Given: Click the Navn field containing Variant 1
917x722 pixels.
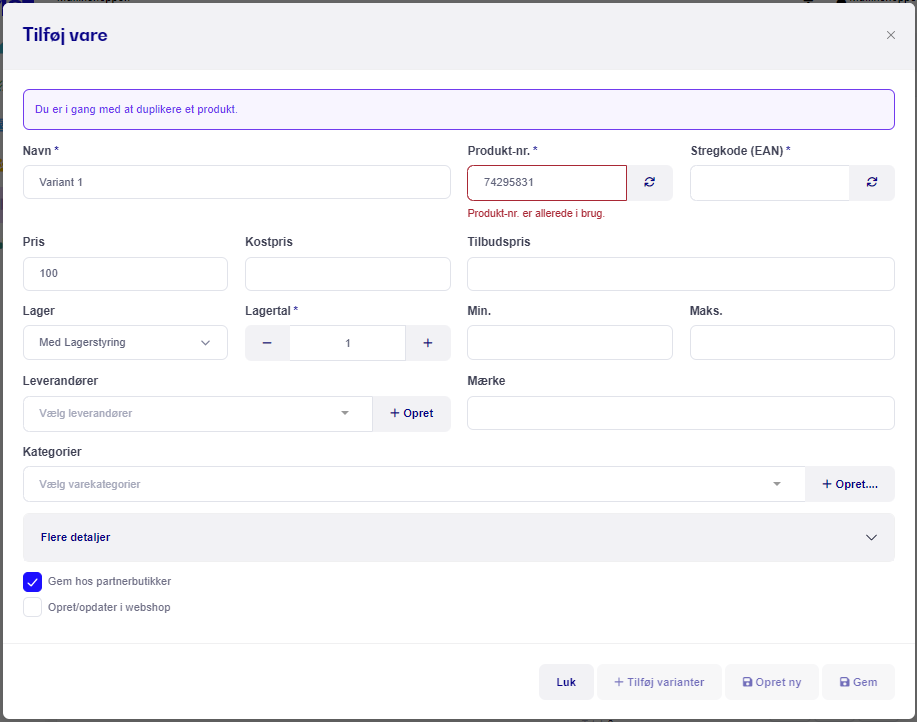Looking at the screenshot, I should click(237, 182).
